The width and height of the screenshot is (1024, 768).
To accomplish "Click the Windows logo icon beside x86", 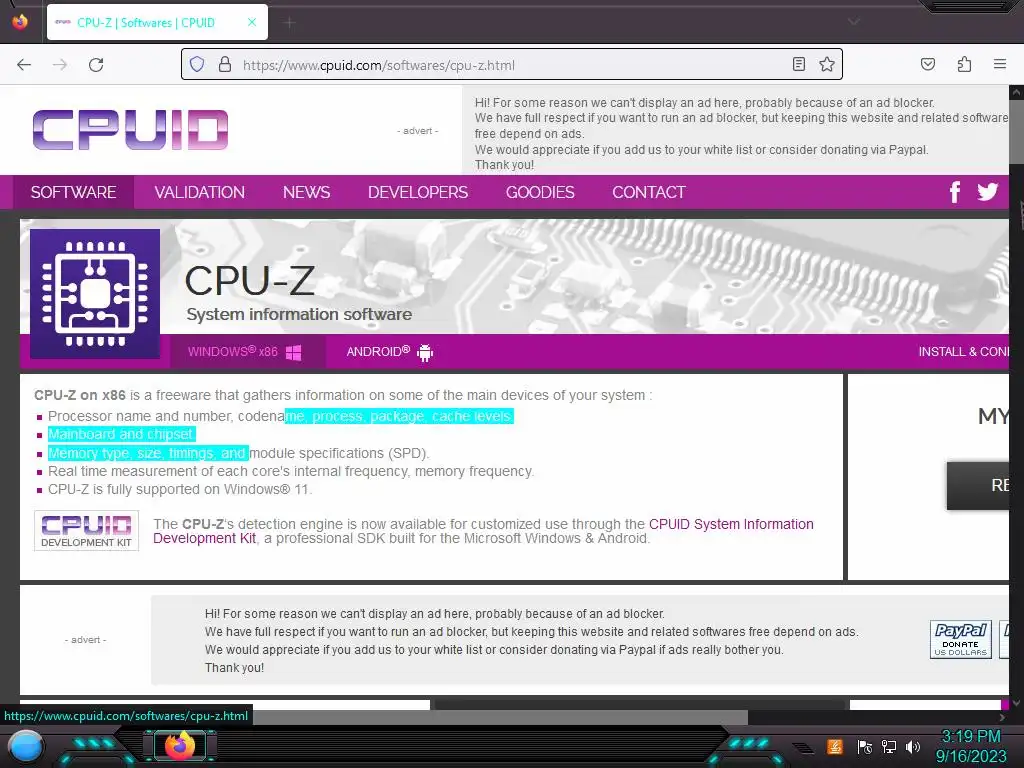I will tap(293, 353).
